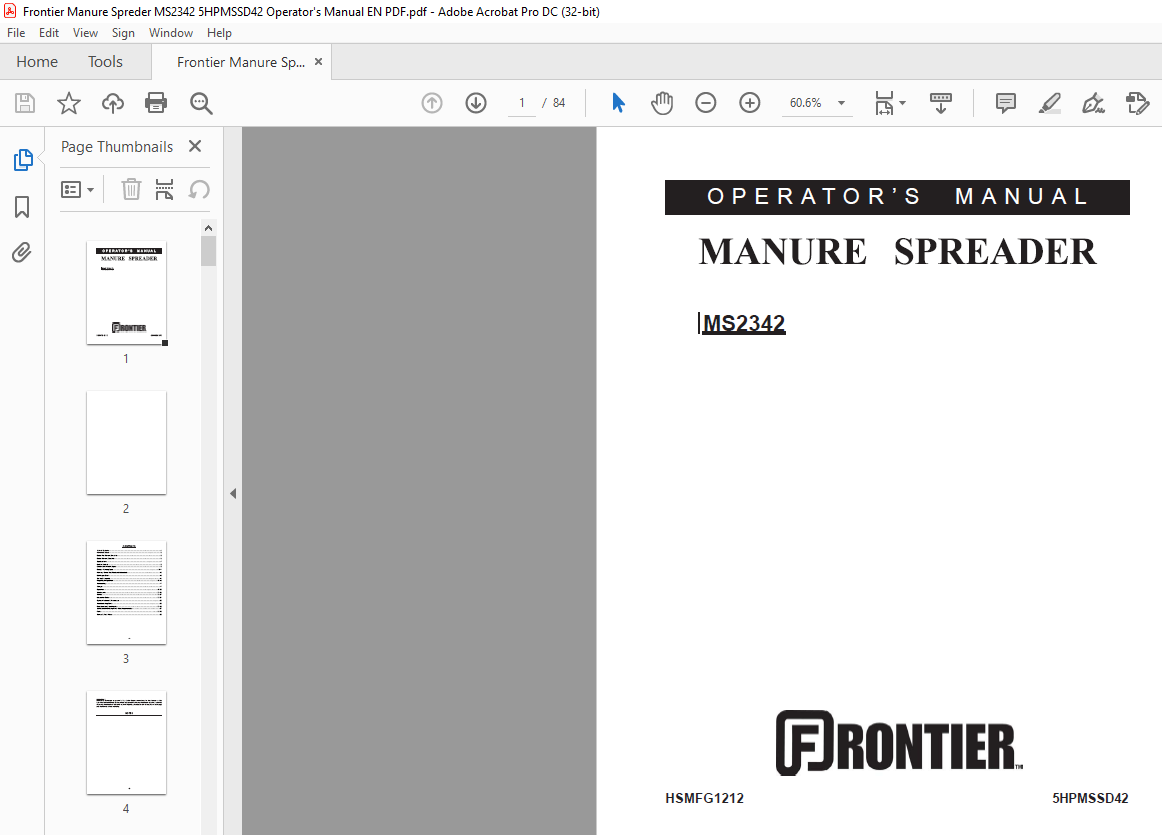Add a comment sticky note
This screenshot has height=835, width=1162.
pyautogui.click(x=1006, y=103)
